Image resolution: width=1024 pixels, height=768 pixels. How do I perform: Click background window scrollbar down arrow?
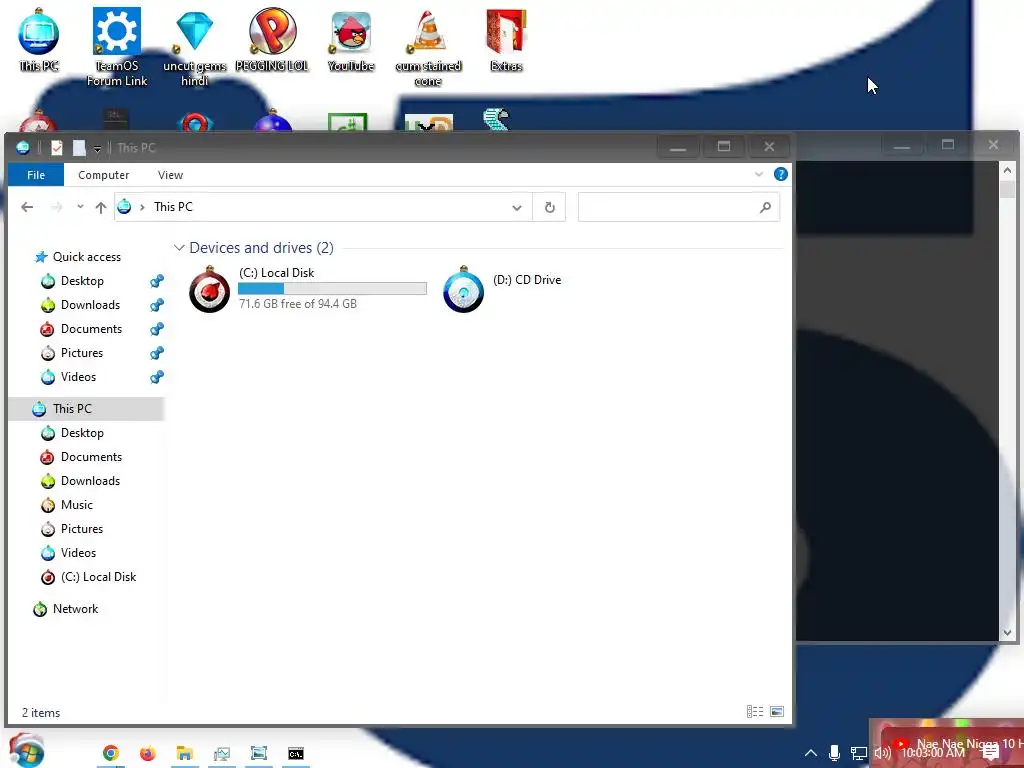[x=1007, y=632]
